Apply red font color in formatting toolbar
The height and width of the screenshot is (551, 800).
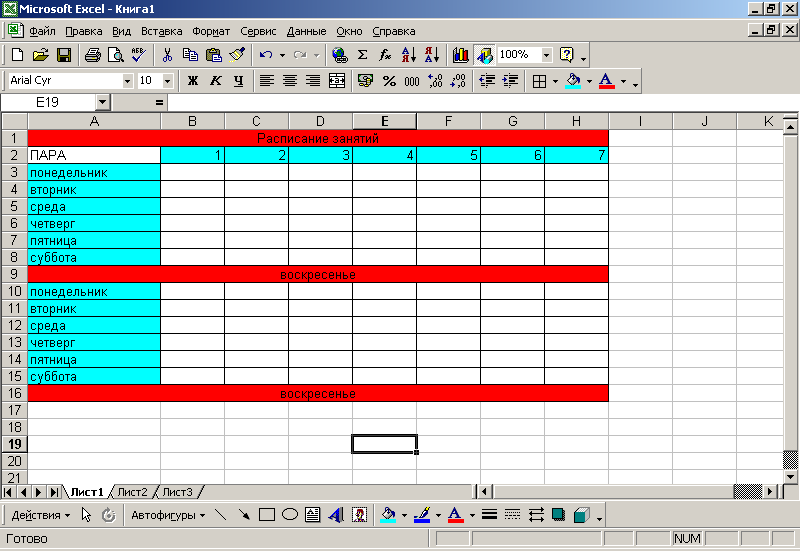pyautogui.click(x=606, y=81)
